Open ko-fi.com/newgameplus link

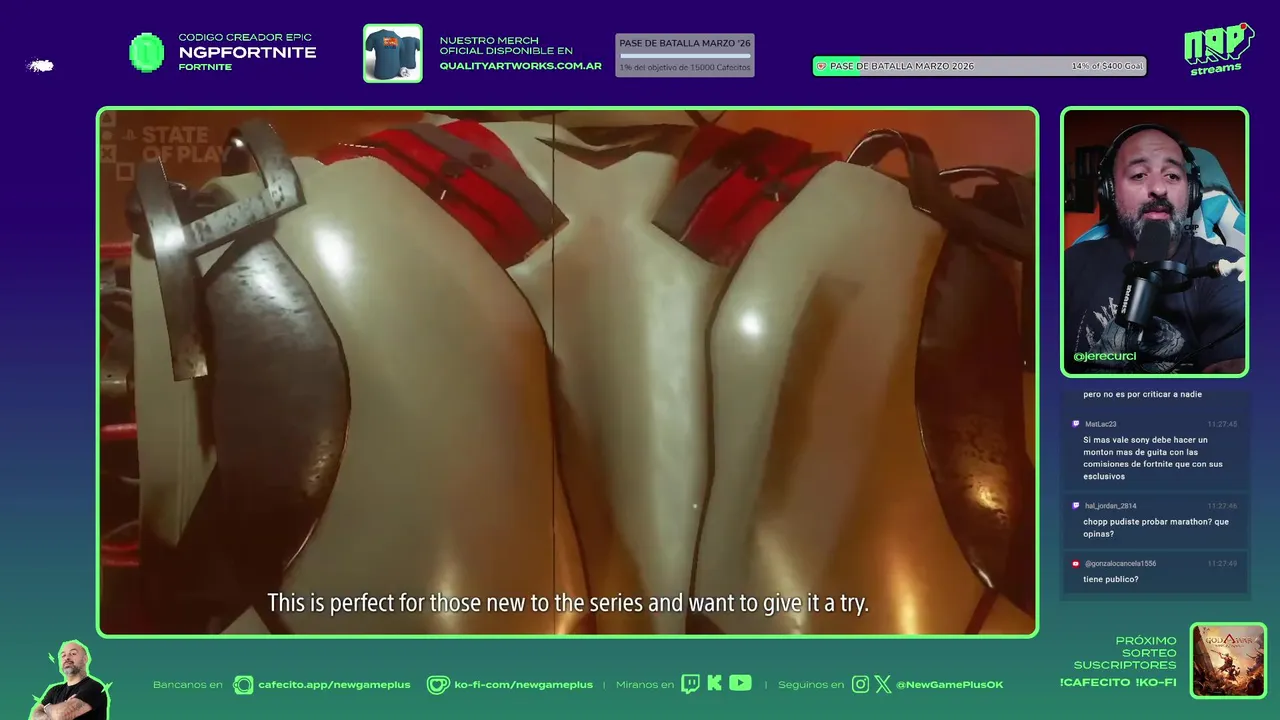(523, 685)
